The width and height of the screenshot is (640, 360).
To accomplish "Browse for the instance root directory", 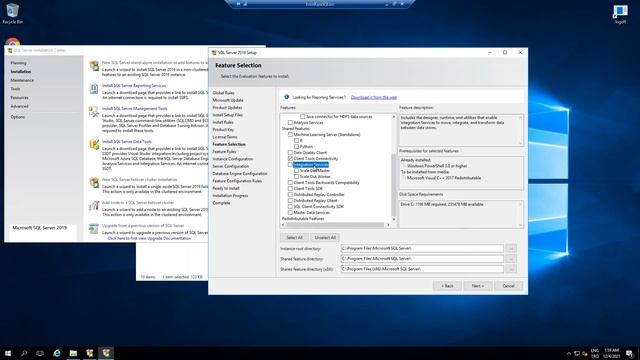I will [x=511, y=248].
